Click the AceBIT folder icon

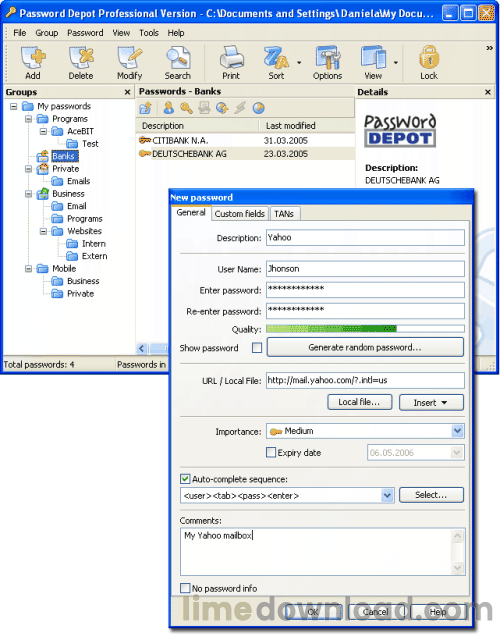pyautogui.click(x=57, y=131)
